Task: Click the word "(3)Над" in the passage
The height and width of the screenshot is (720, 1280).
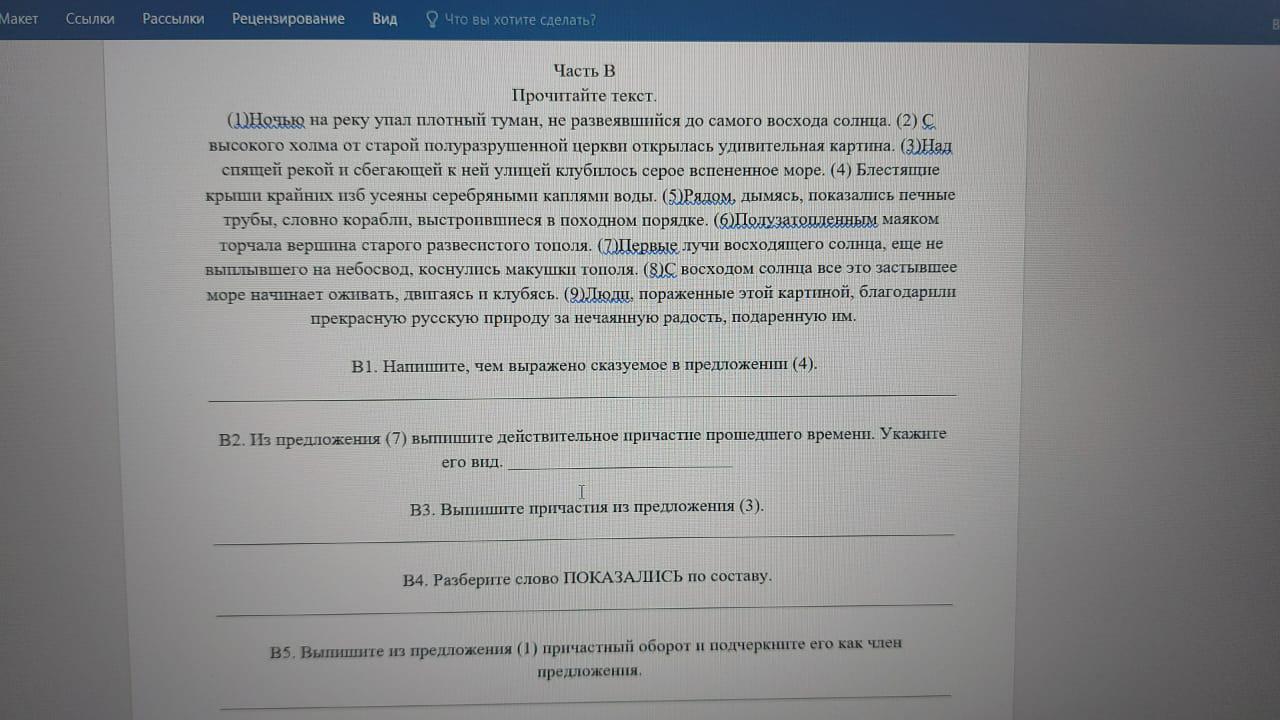Action: (926, 146)
